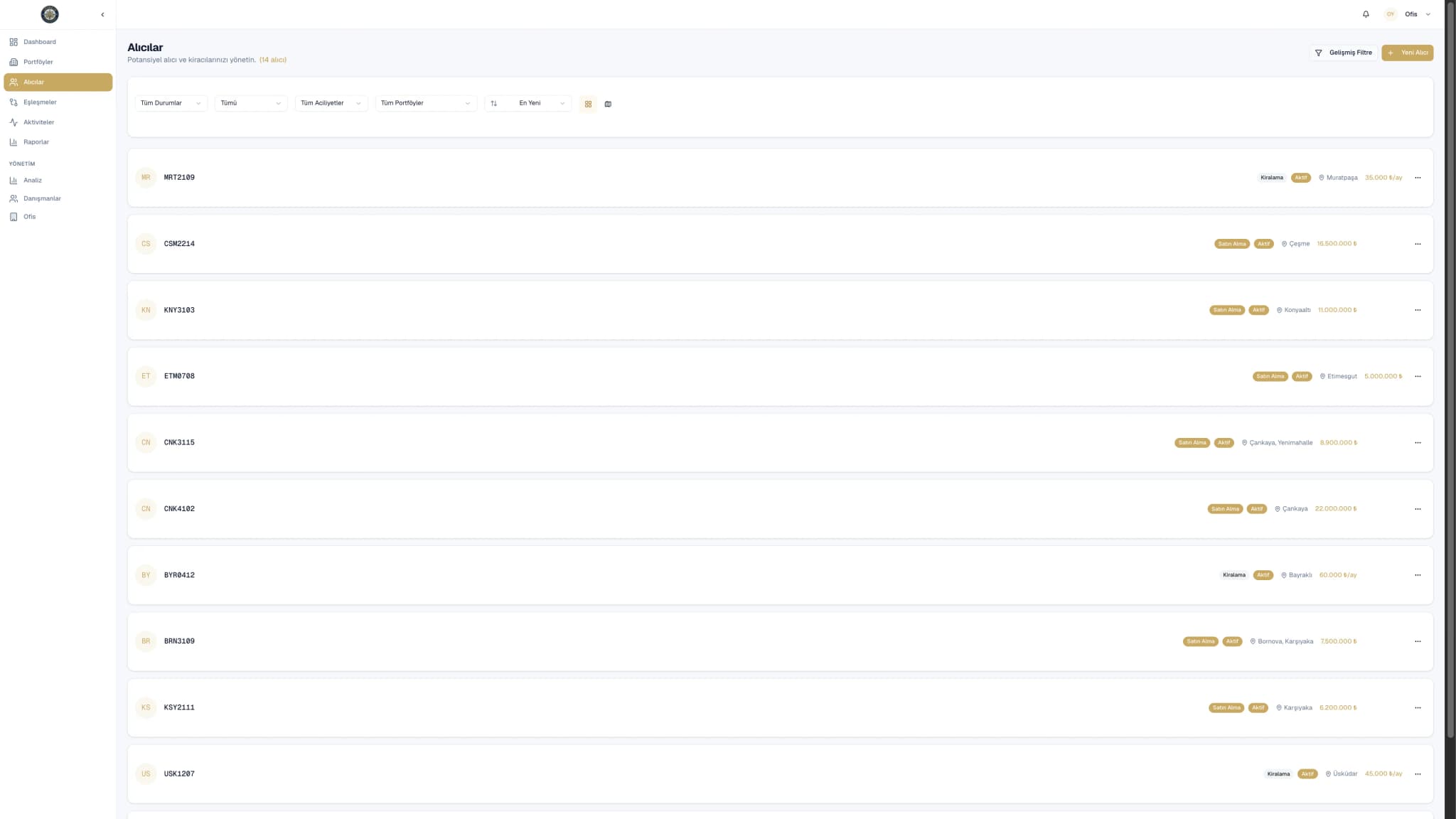Collapse the sidebar with the chevron arrow
This screenshot has width=1456, height=819.
(102, 14)
